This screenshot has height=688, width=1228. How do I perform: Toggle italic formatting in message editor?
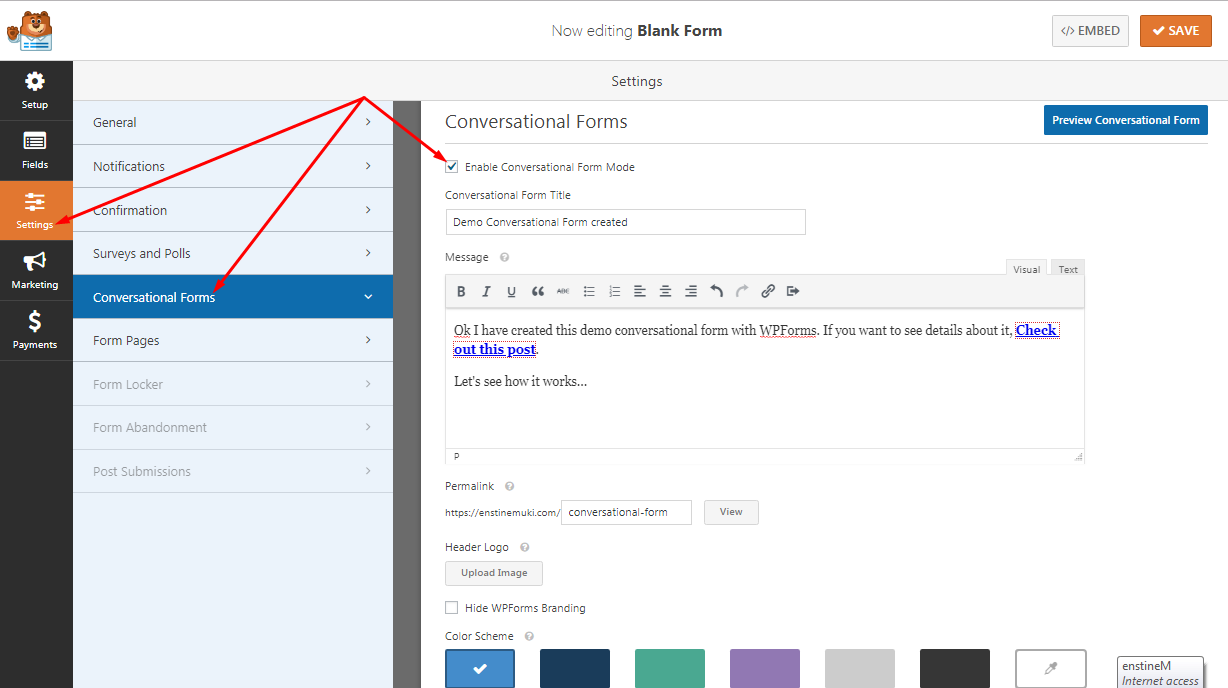pos(486,291)
